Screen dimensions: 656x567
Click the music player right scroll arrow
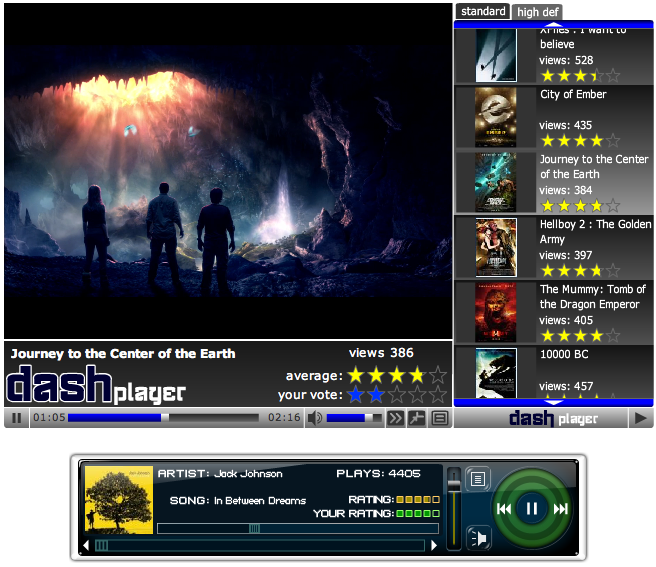pos(434,545)
